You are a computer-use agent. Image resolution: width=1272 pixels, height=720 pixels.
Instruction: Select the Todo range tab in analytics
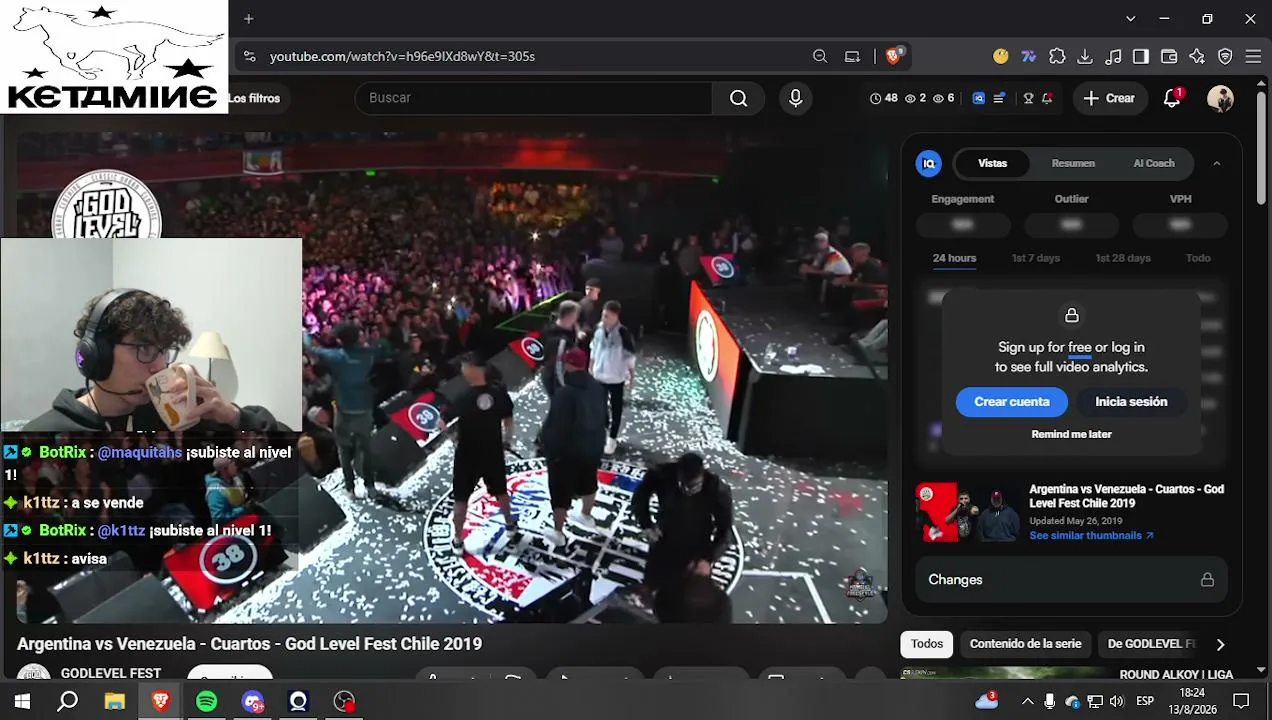click(1198, 258)
